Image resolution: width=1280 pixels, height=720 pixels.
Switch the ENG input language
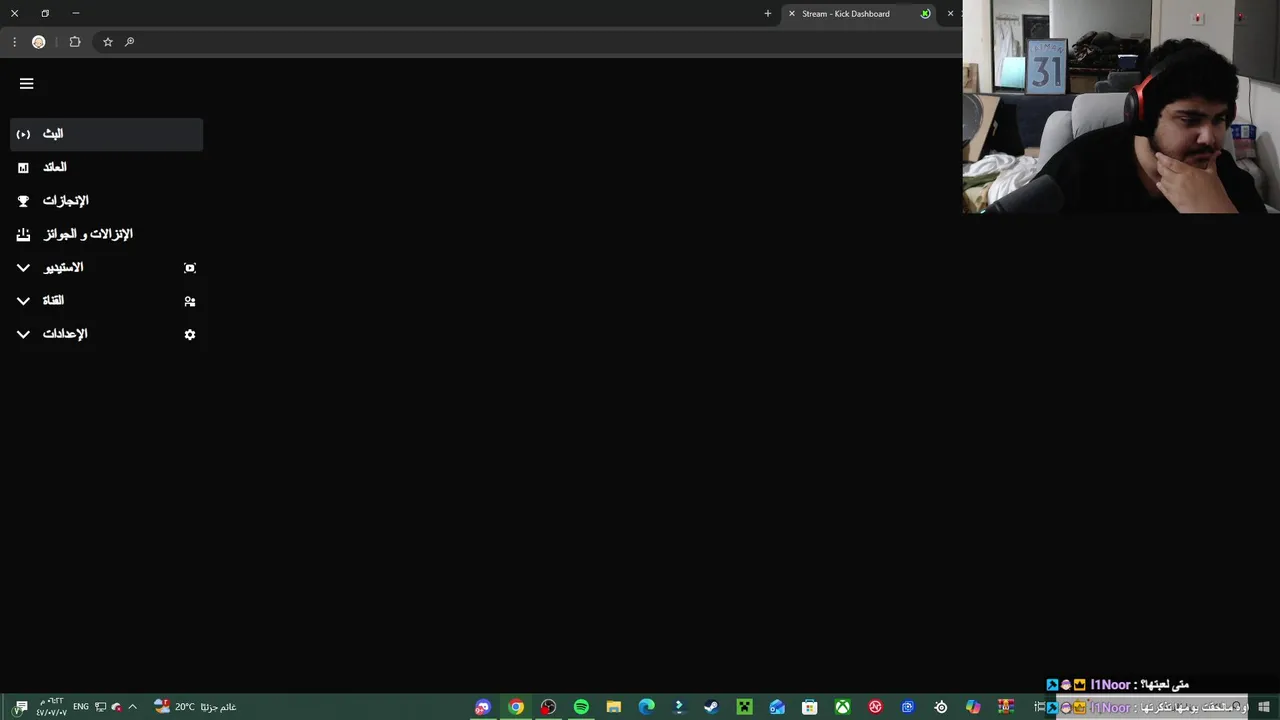point(81,707)
